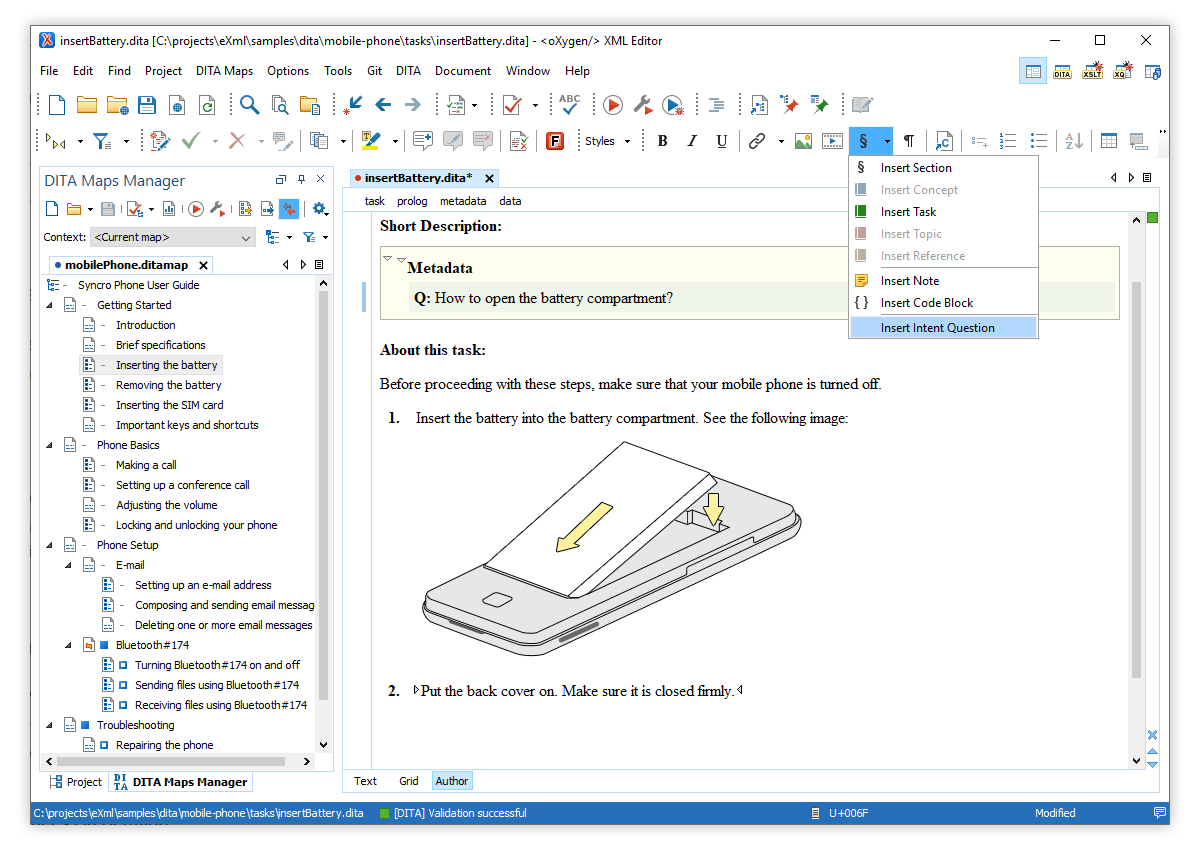Screen dimensions: 1200x850
Task: Open the Styles dropdown
Action: [x=607, y=141]
